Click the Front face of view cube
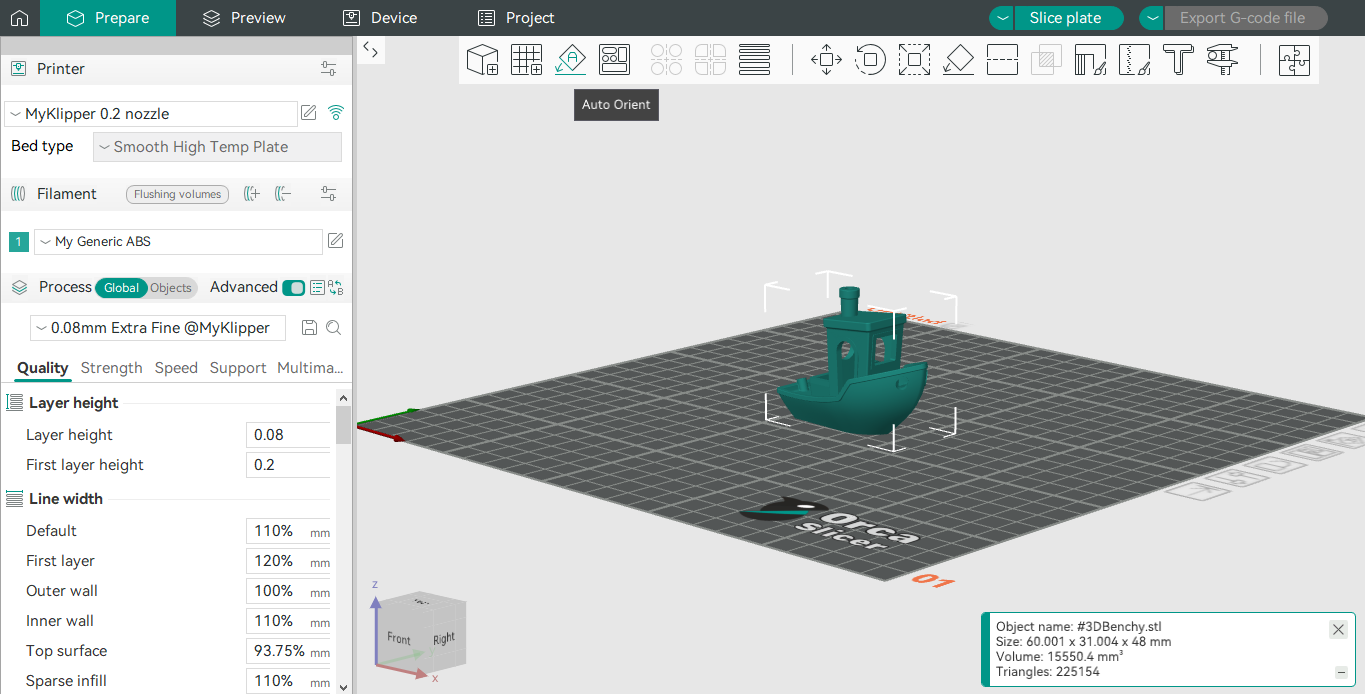This screenshot has width=1365, height=694. pos(399,638)
